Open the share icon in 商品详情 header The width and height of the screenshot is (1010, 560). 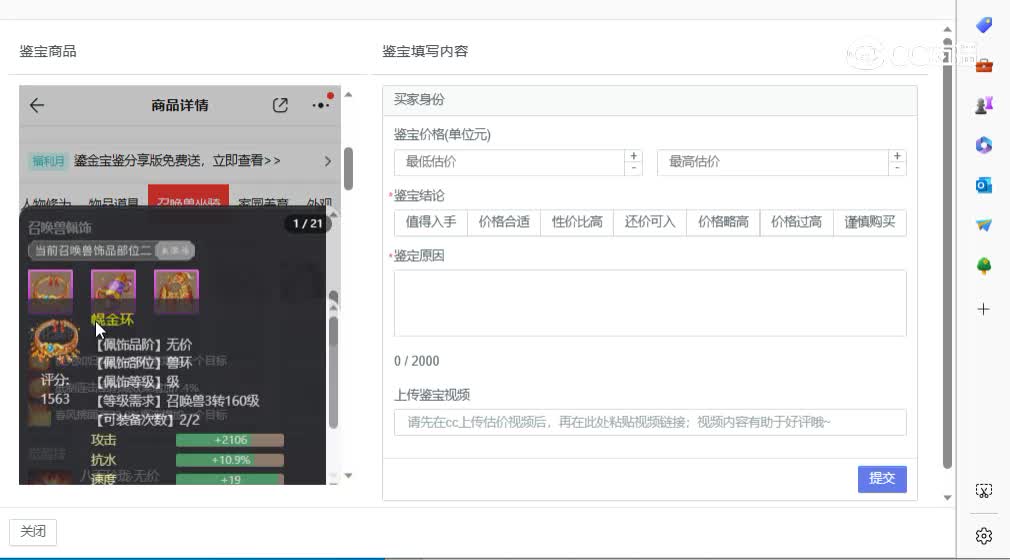coord(280,105)
